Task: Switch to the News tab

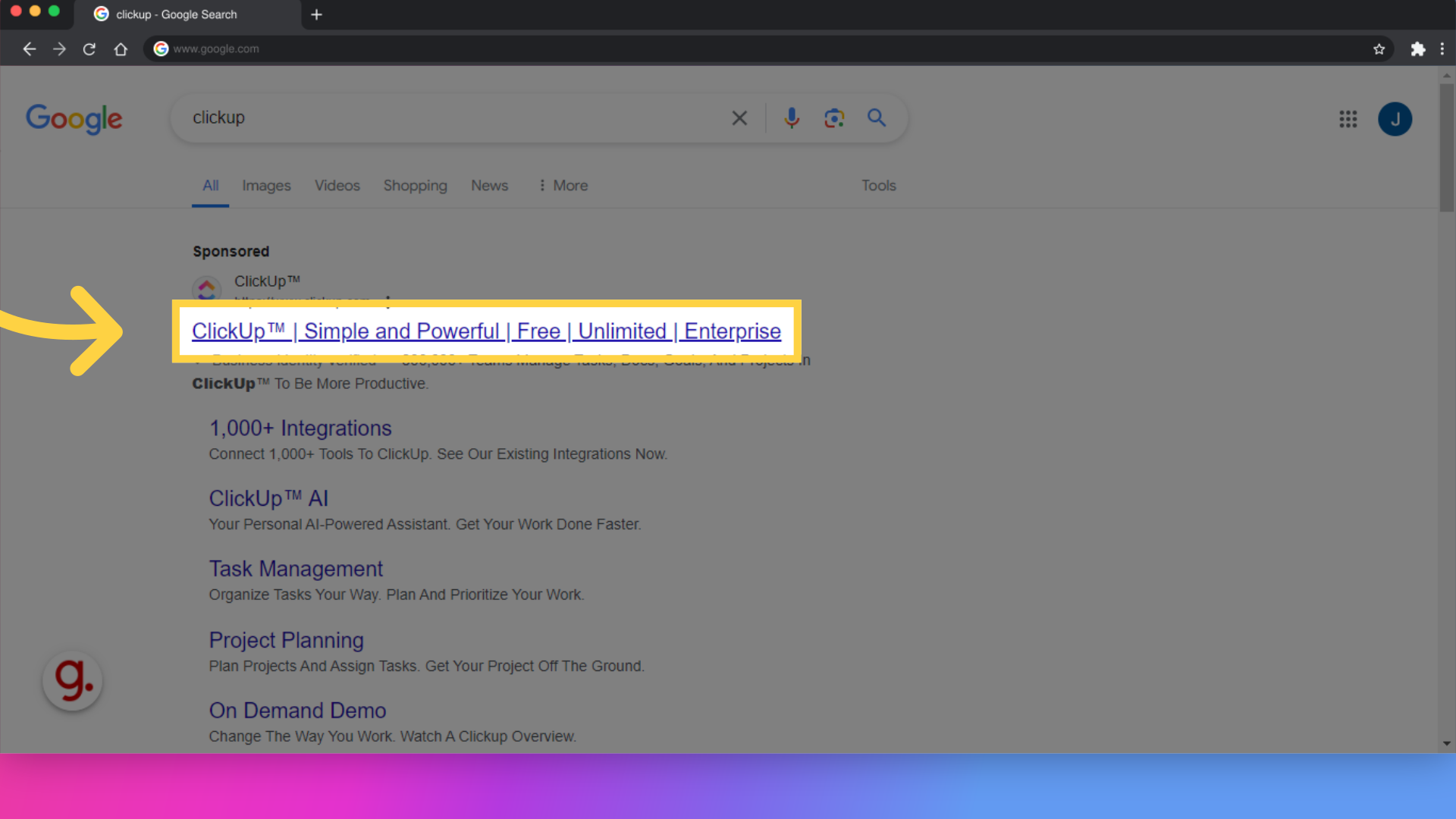Action: (x=490, y=186)
